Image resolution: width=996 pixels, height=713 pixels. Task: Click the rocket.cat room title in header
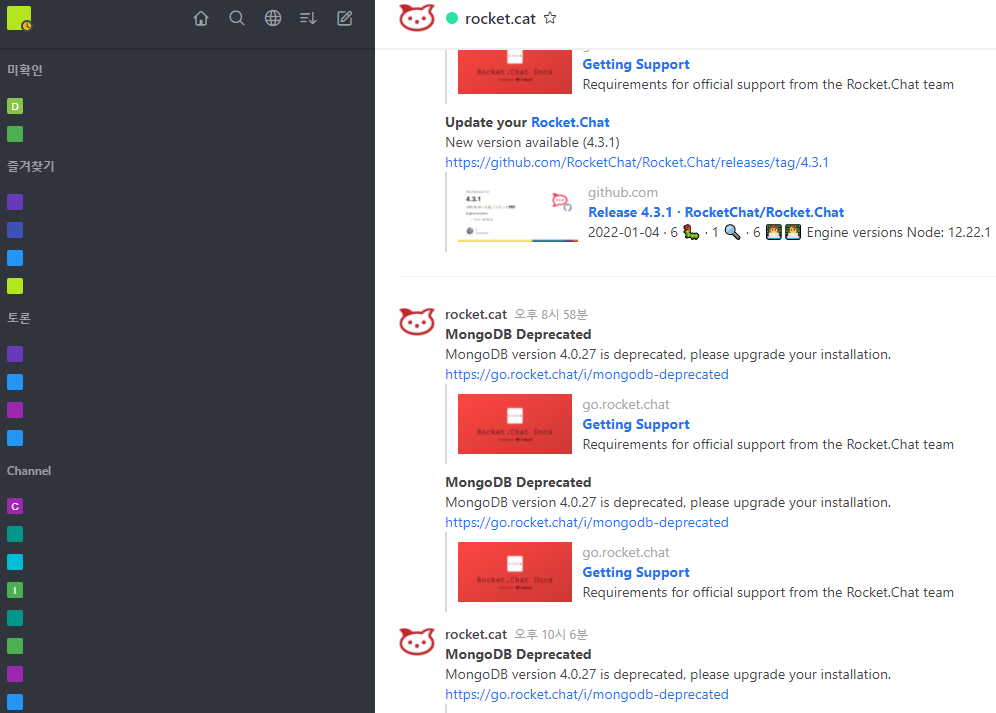tap(501, 19)
